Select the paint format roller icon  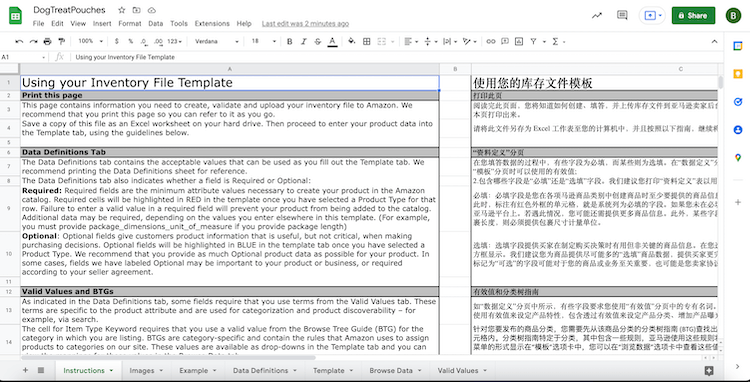[x=61, y=42]
